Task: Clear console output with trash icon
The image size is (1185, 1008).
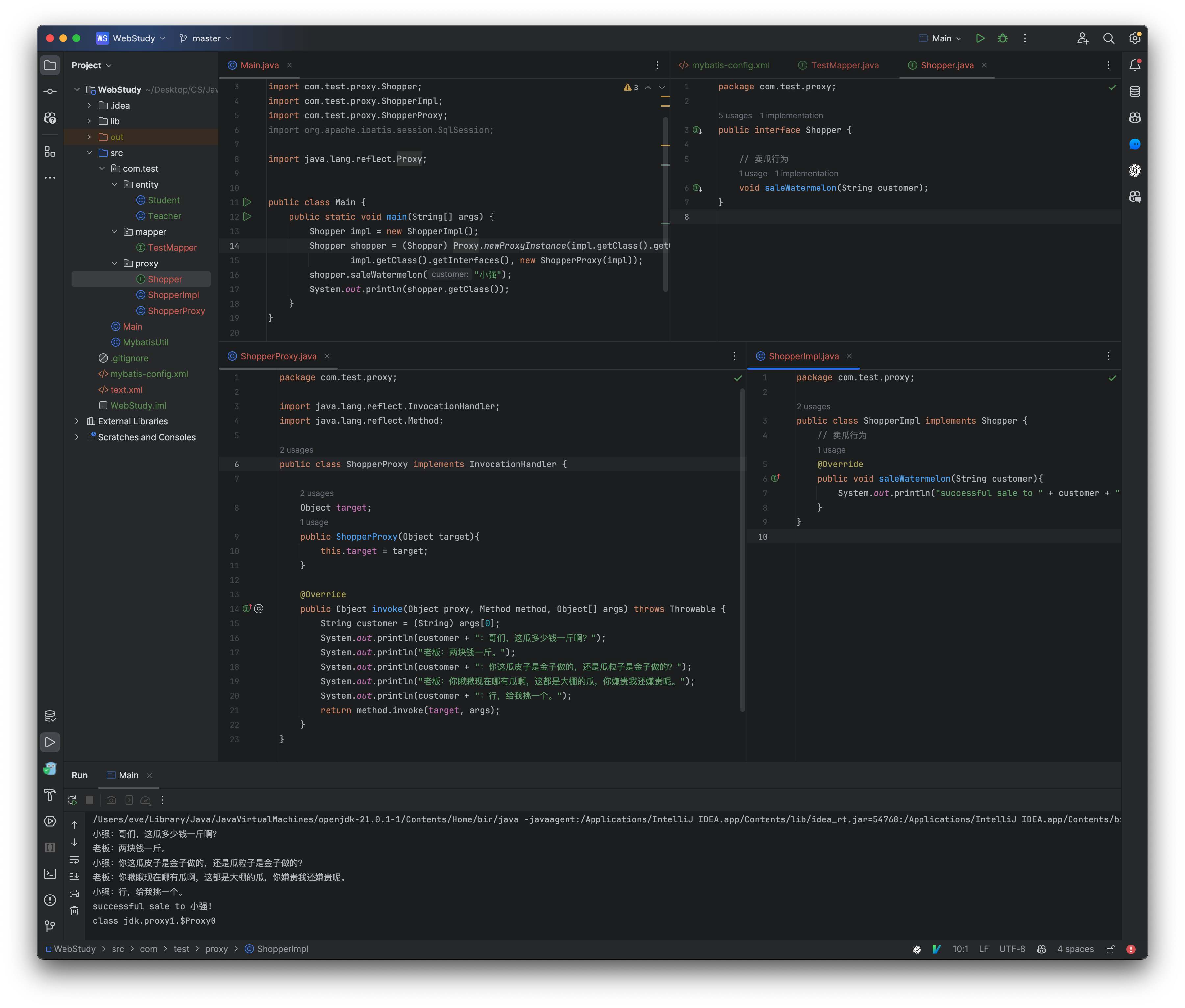Action: pos(74,911)
